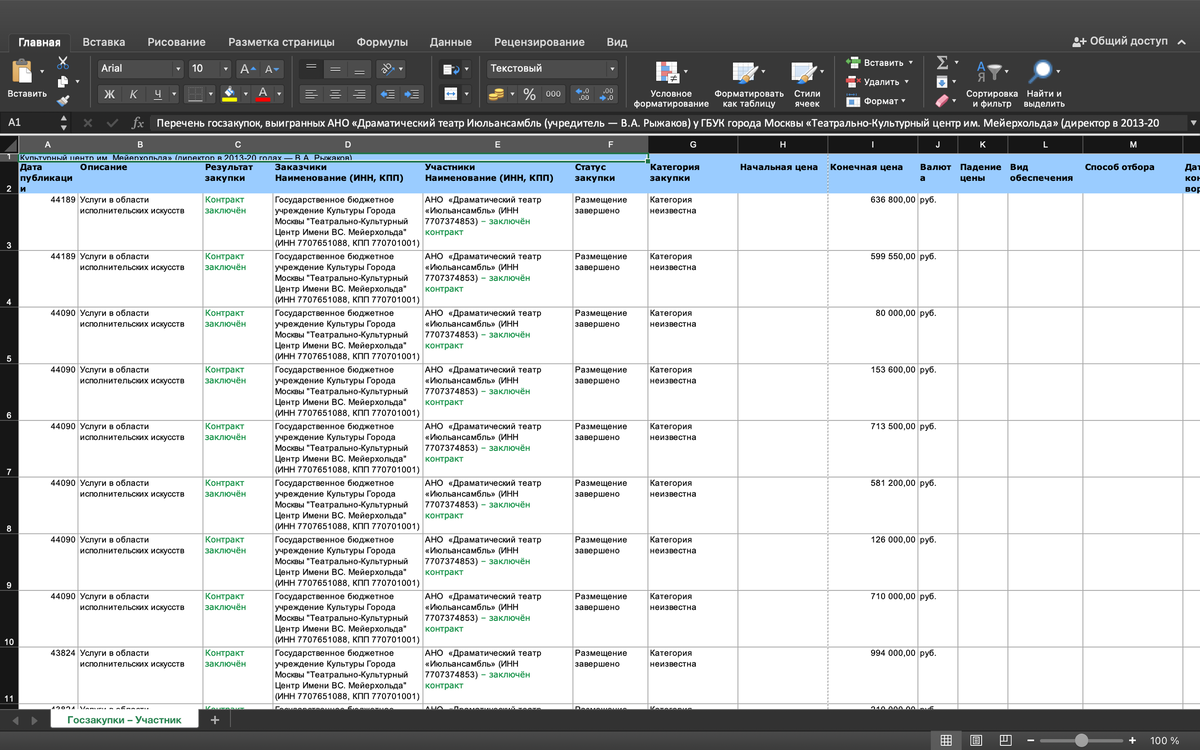Toggle bold Ж formatting
1200x750 pixels.
(x=109, y=94)
